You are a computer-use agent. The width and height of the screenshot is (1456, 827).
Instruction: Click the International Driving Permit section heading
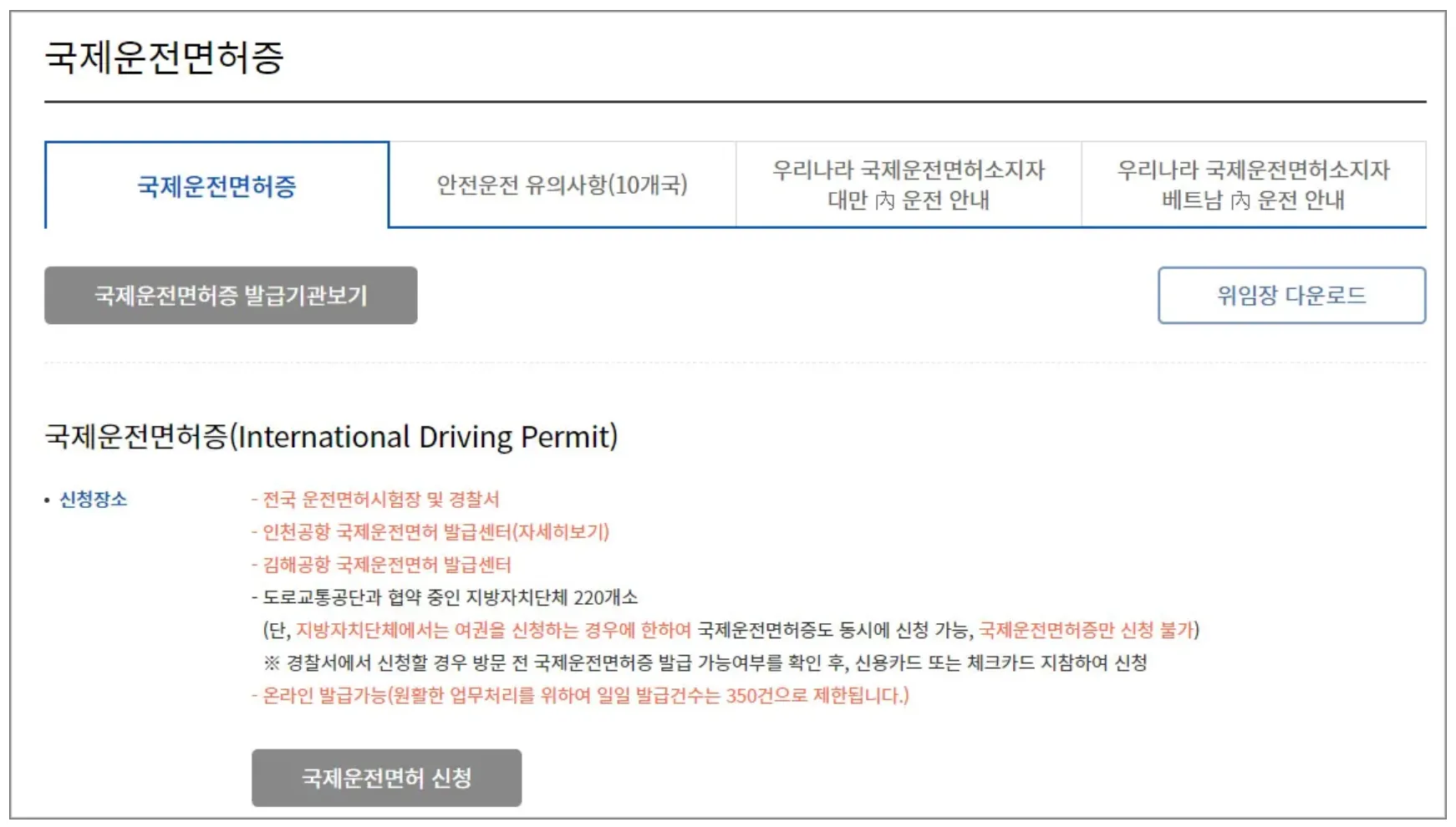point(331,435)
